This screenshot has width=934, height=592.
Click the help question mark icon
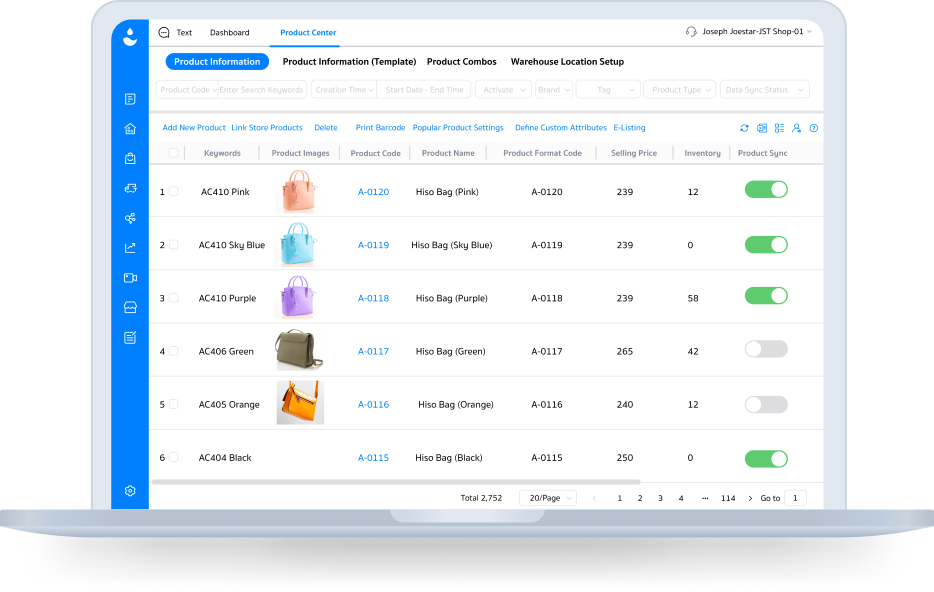[814, 128]
